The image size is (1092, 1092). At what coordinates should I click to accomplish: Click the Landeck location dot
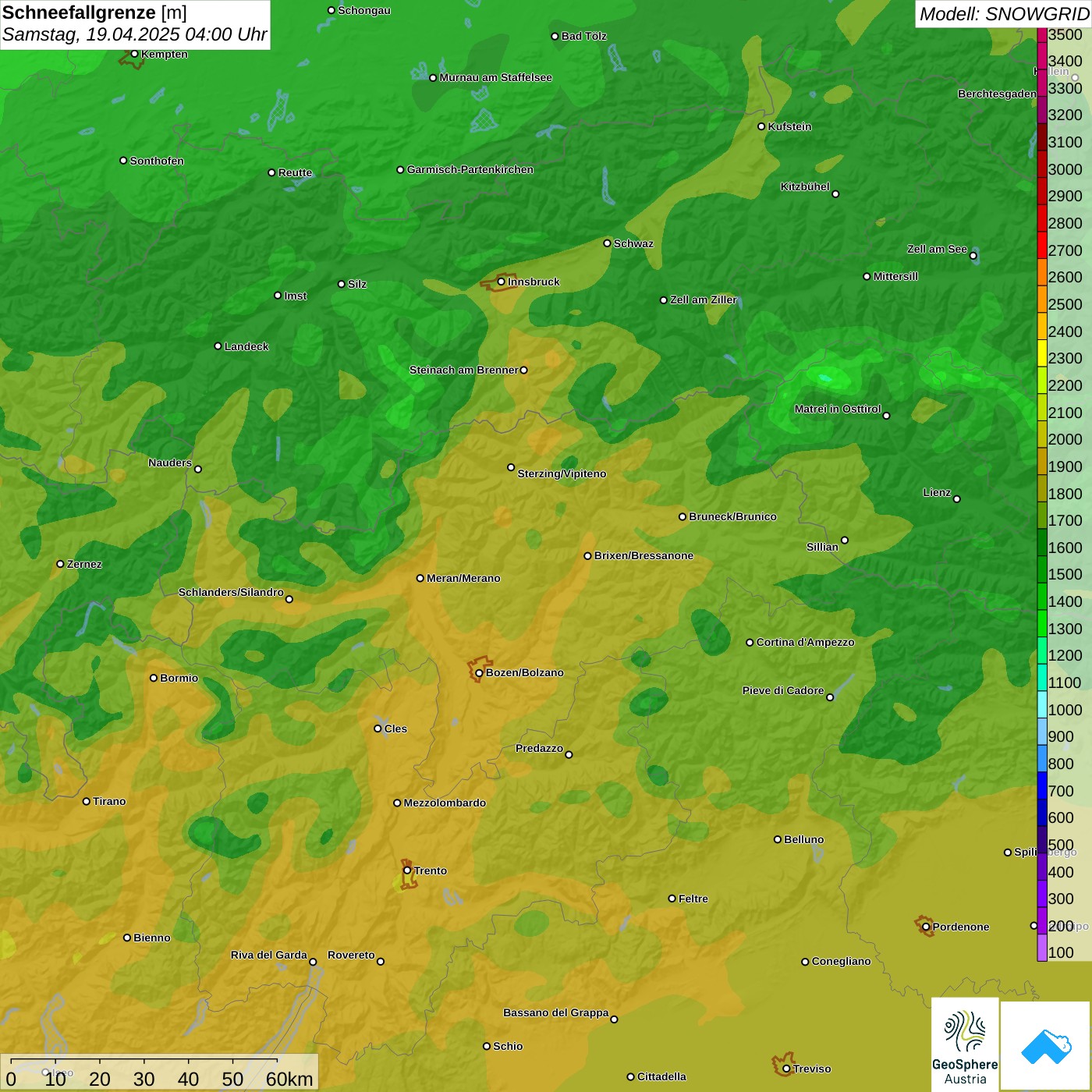click(x=218, y=346)
